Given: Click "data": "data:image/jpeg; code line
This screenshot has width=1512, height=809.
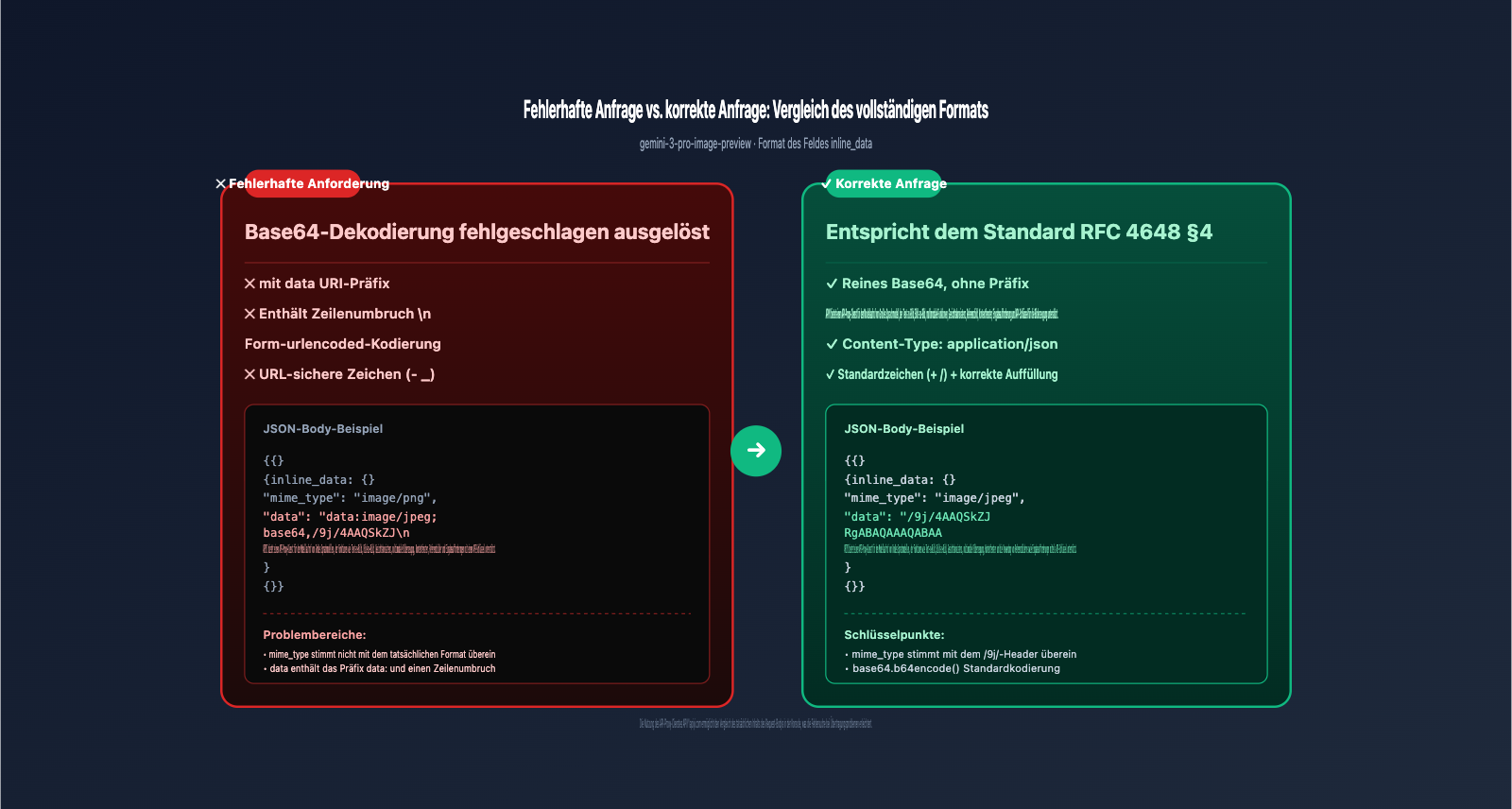Looking at the screenshot, I should tap(350, 517).
